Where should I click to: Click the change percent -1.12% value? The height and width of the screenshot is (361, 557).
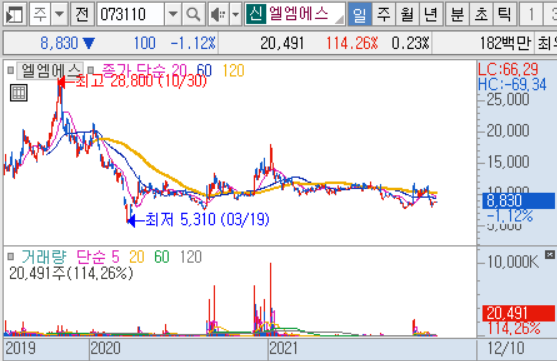coord(193,43)
